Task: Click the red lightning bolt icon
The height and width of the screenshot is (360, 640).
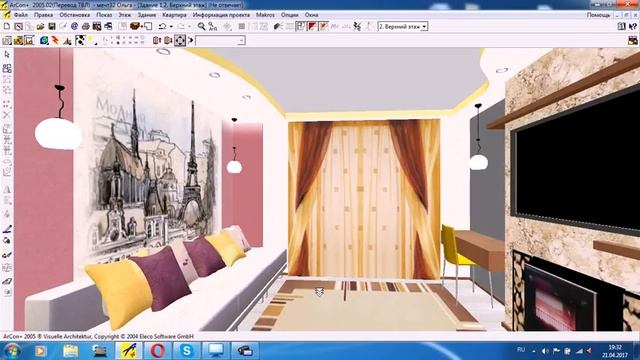Action: [56, 40]
